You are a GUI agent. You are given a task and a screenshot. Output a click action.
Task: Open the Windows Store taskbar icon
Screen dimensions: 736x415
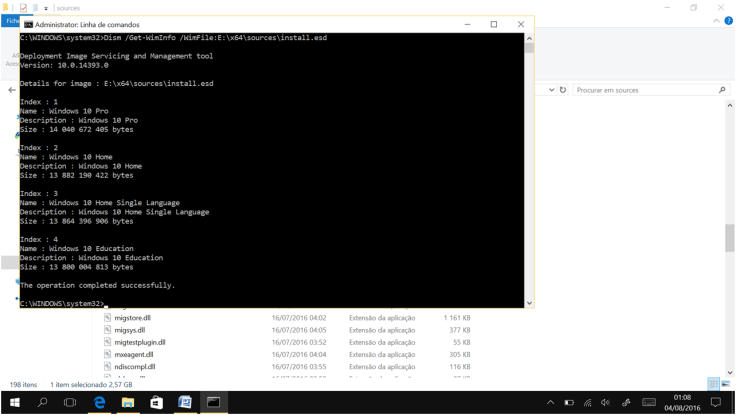[156, 402]
